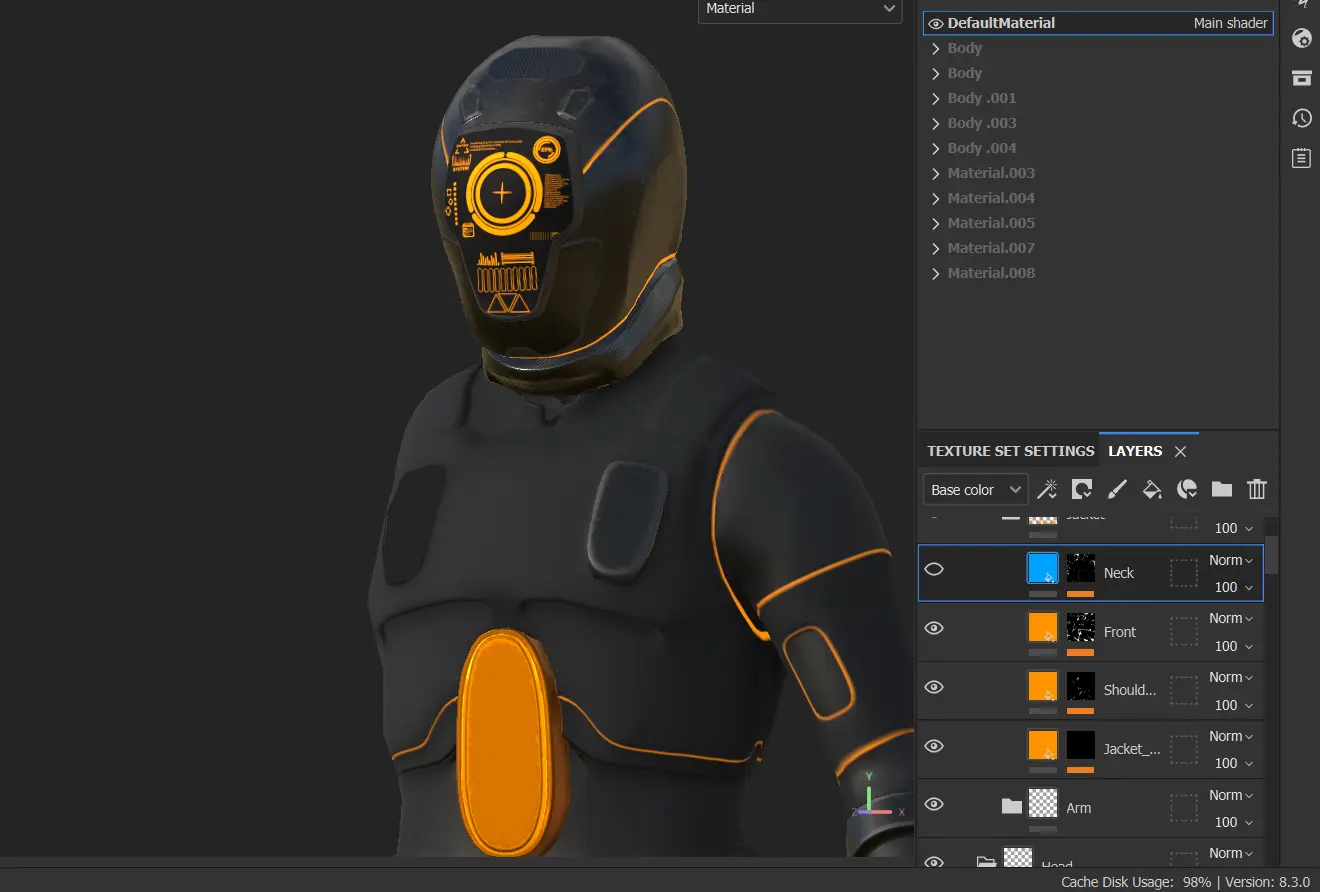This screenshot has height=892, width=1320.
Task: Open the History panel clock icon
Action: [1301, 118]
